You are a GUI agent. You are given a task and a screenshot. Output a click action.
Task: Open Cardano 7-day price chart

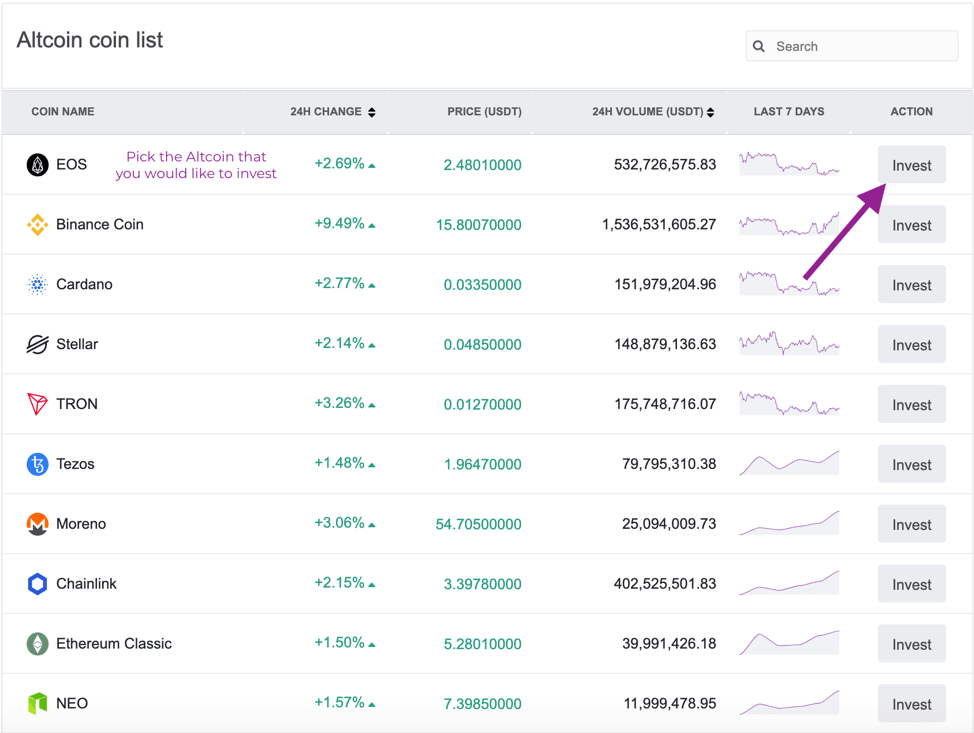(789, 283)
